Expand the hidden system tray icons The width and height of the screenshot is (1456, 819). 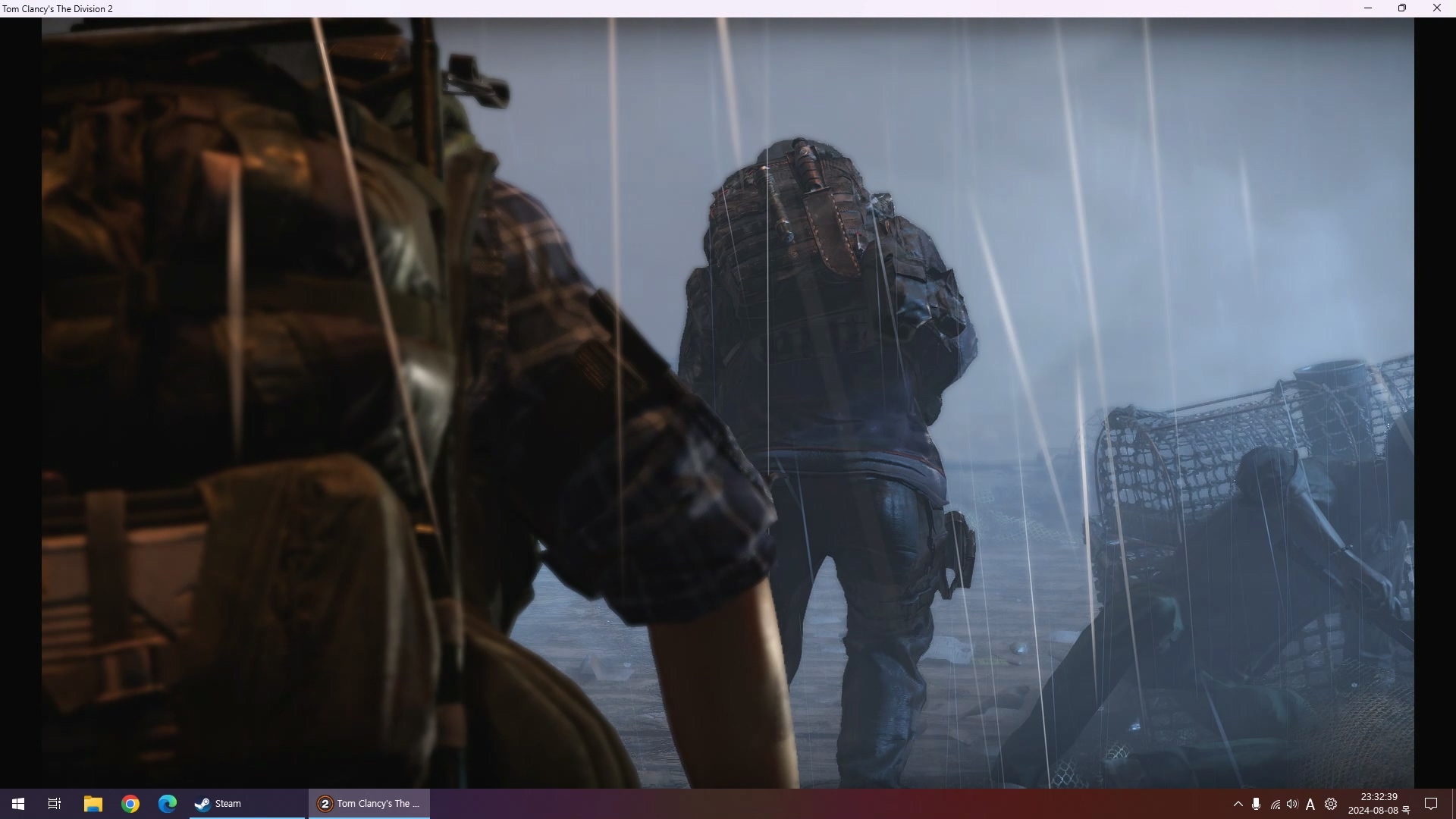tap(1238, 804)
